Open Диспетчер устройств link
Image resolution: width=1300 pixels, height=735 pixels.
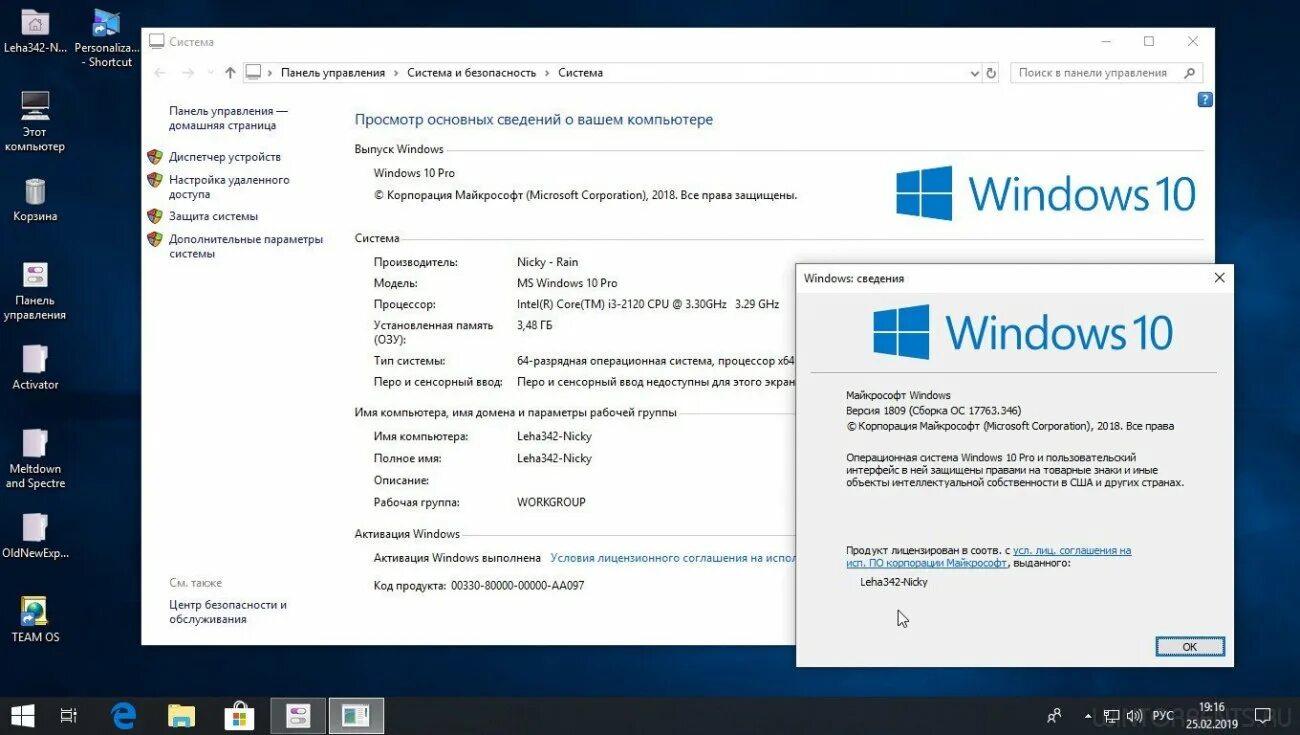pos(225,157)
